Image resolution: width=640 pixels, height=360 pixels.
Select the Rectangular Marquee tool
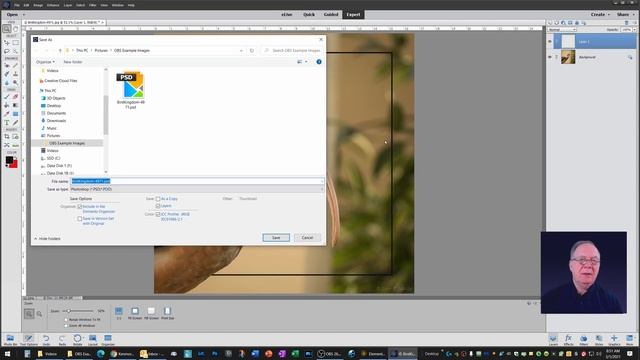pos(16,43)
